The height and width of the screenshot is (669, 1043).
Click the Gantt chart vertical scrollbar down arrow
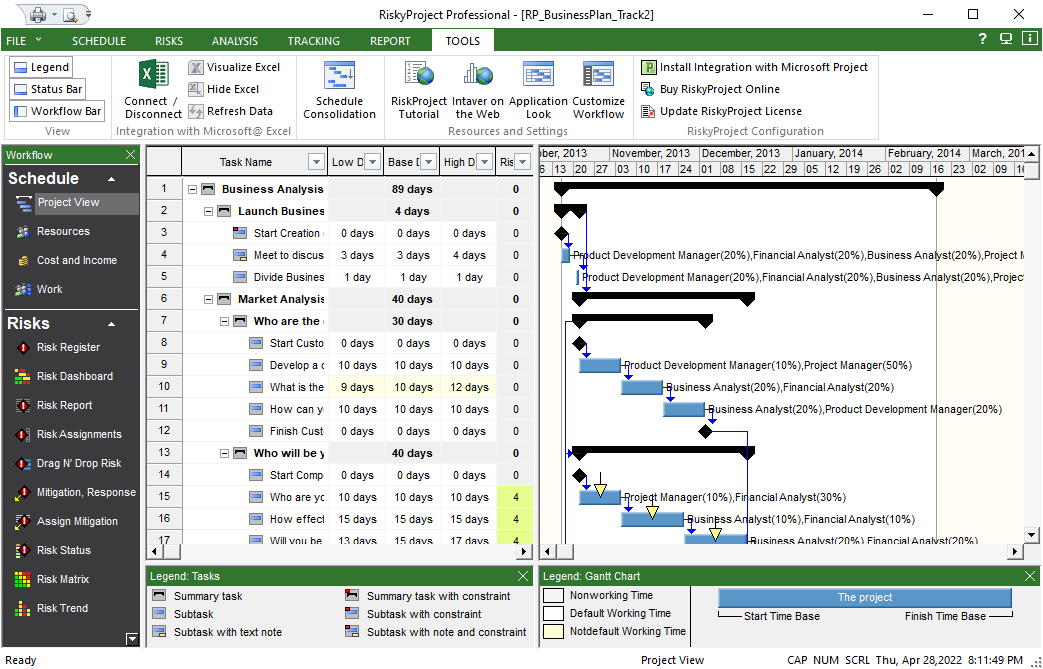(x=1031, y=533)
